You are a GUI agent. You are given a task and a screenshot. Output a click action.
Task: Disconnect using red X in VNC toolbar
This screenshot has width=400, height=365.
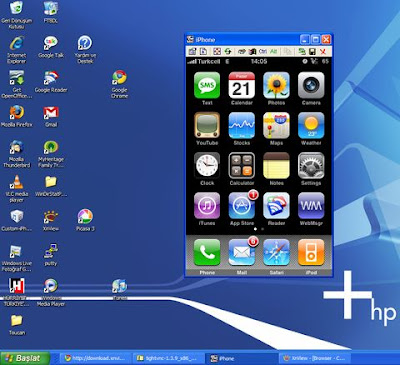[323, 51]
